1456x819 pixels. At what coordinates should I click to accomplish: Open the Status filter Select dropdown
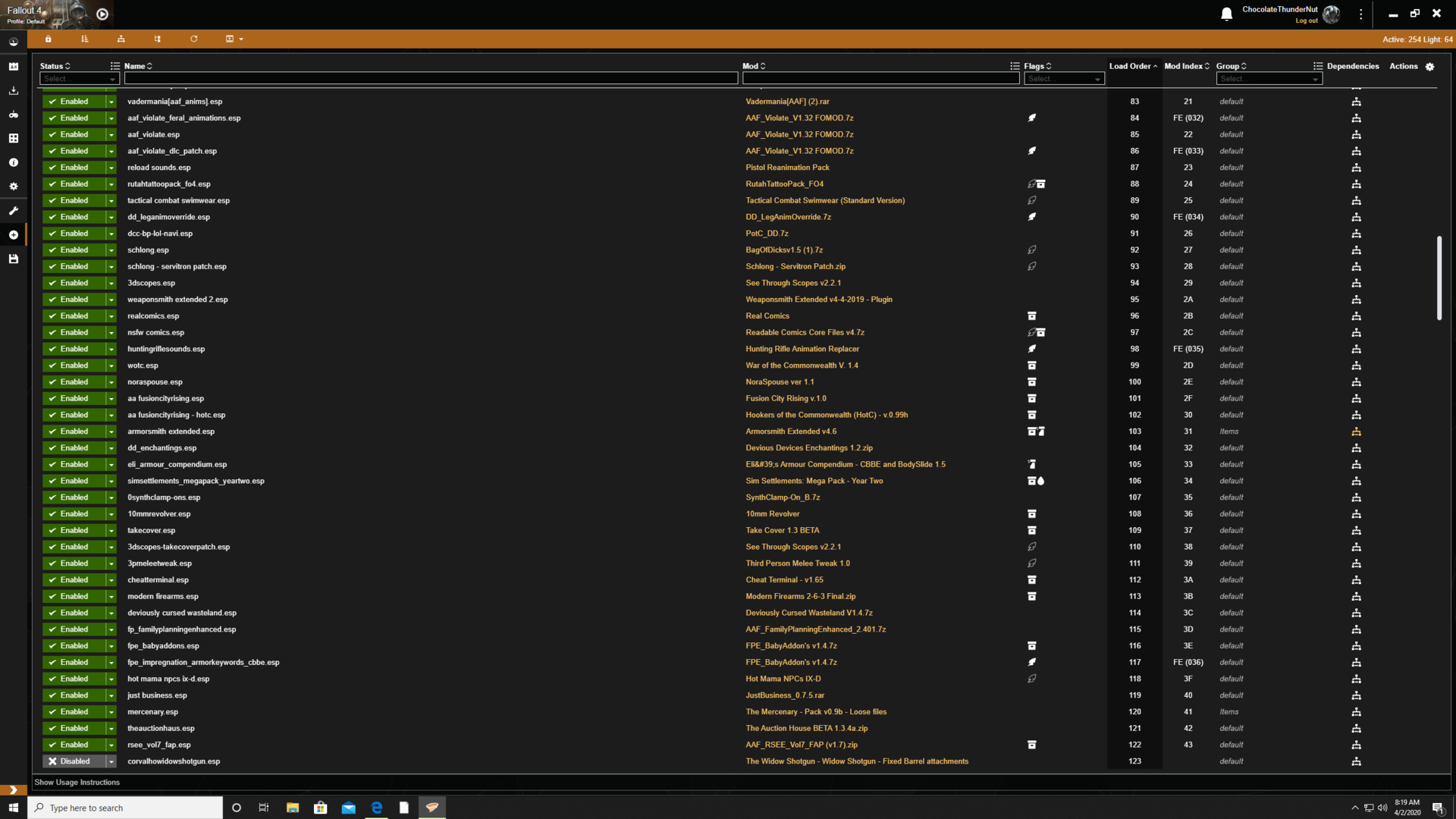tap(80, 79)
